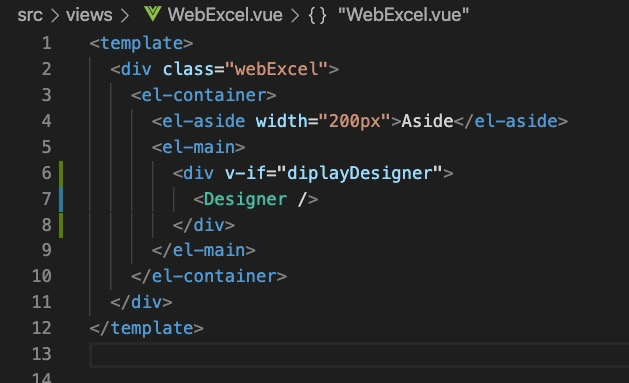629x383 pixels.
Task: Click line number 1 in gutter
Action: 47,43
